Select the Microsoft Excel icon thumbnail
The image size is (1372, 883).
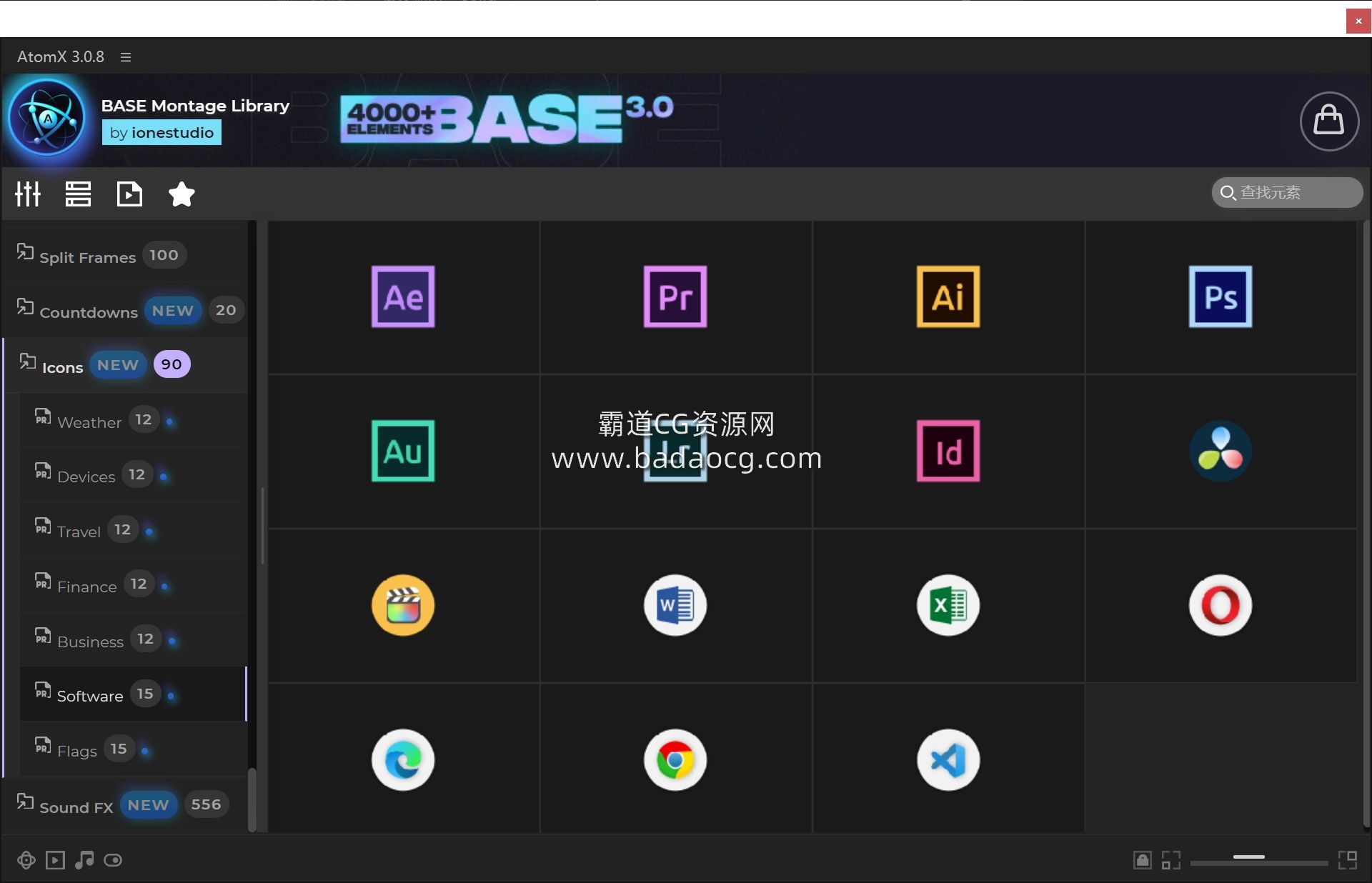point(948,605)
